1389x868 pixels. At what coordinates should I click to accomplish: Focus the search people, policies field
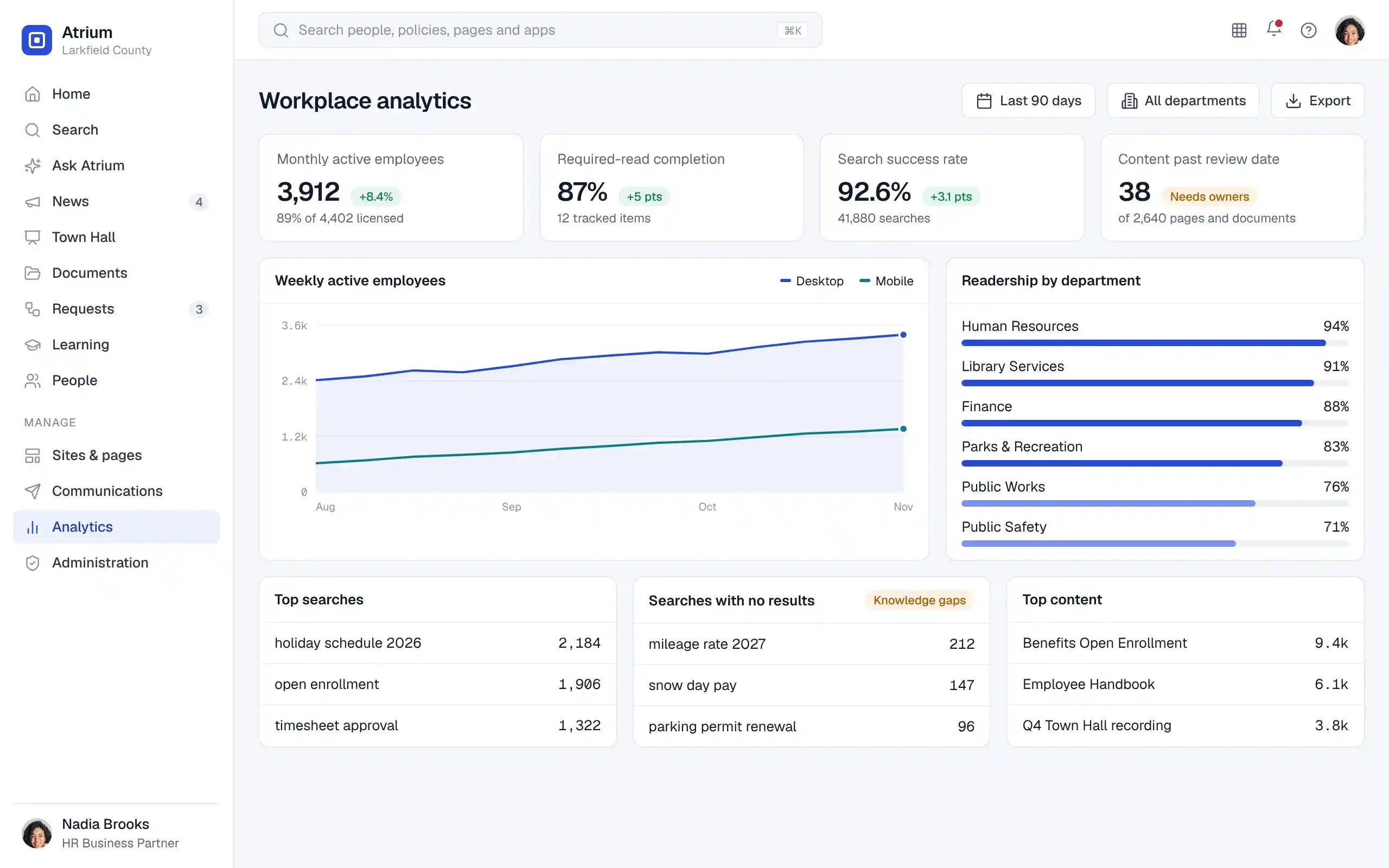540,30
